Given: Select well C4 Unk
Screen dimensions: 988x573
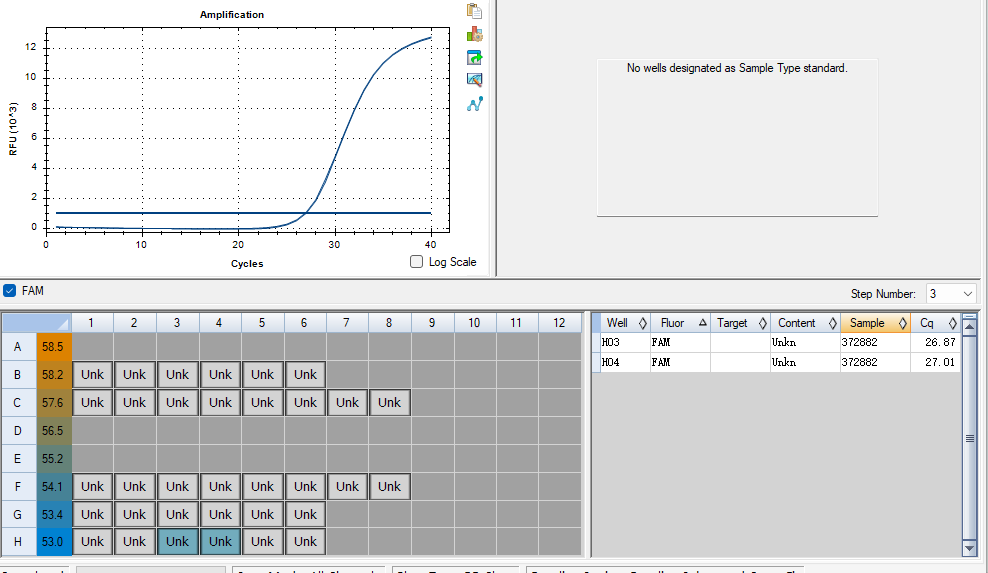Looking at the screenshot, I should tap(220, 402).
